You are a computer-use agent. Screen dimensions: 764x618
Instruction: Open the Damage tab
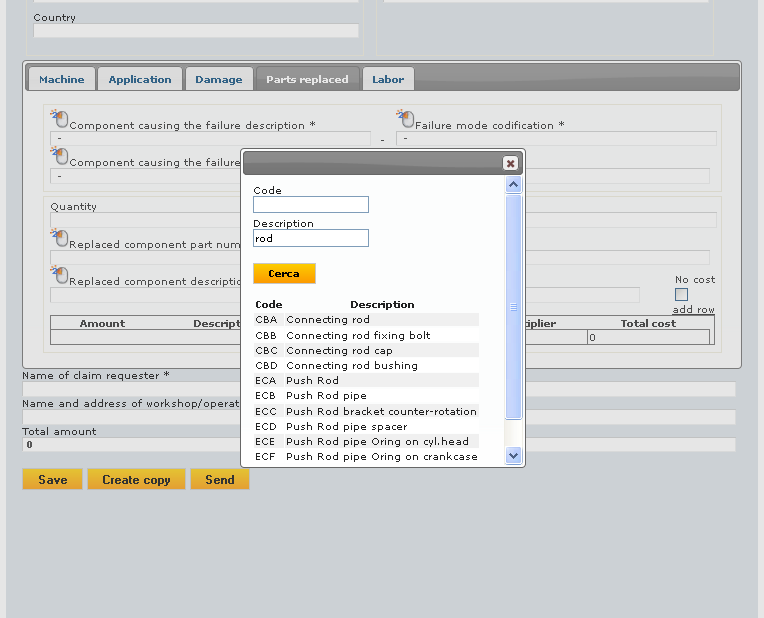pos(219,79)
